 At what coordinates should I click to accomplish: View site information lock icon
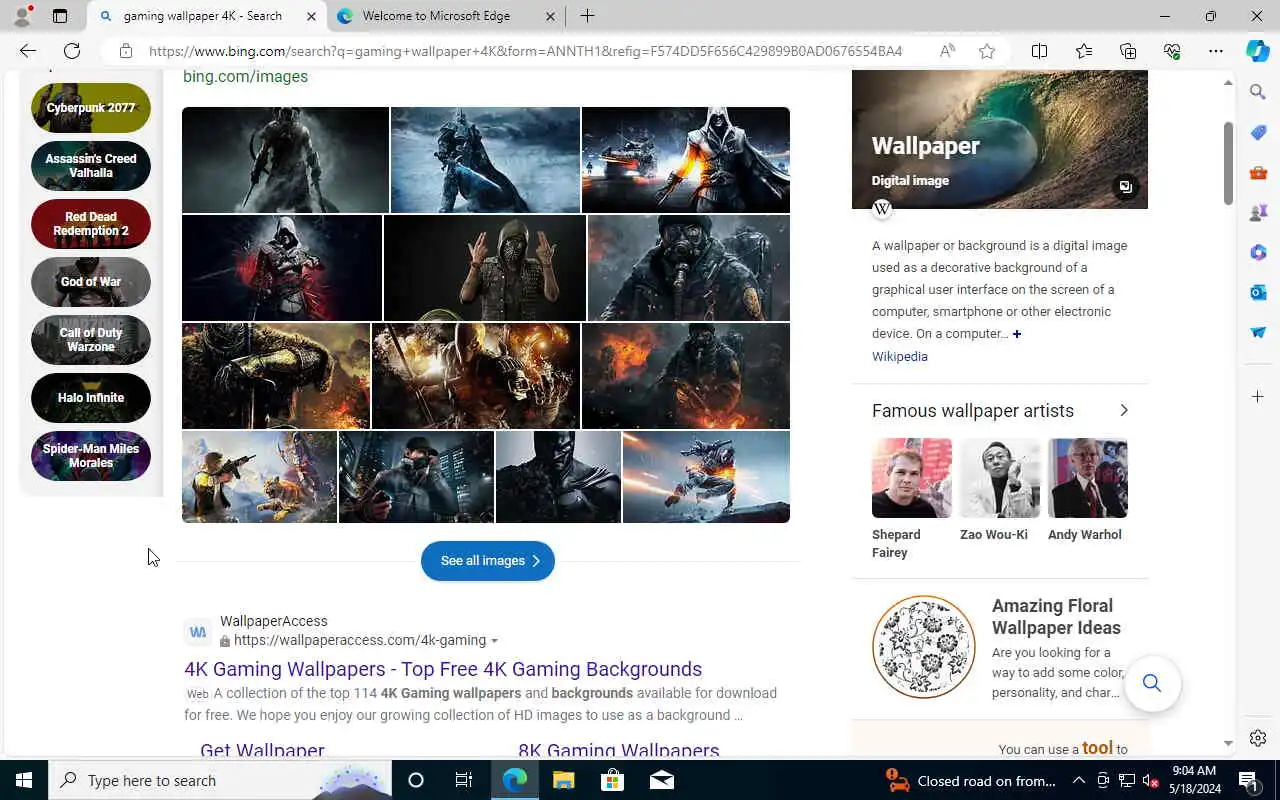tap(125, 51)
